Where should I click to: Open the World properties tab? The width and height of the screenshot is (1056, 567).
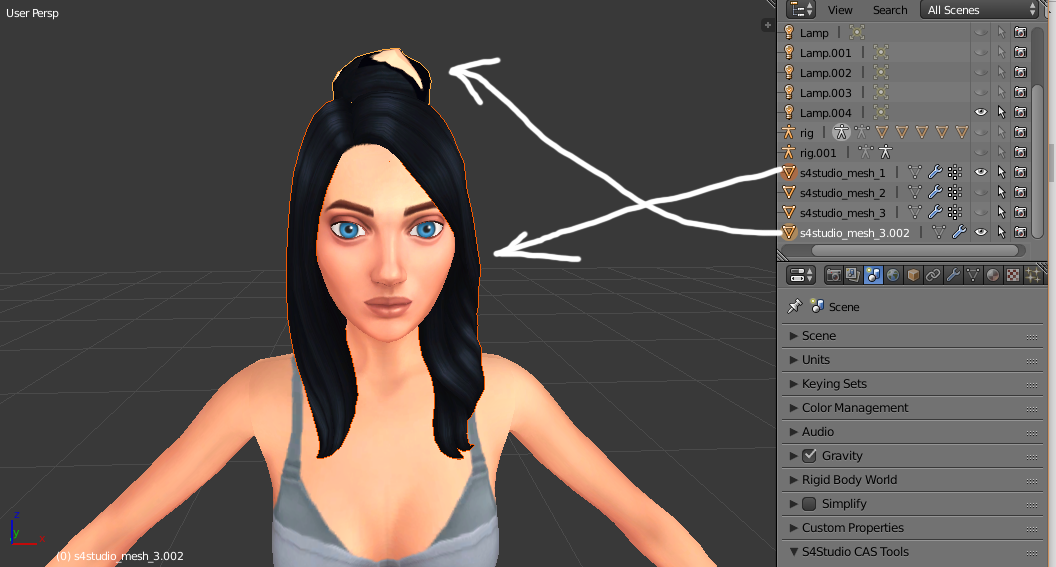[893, 275]
